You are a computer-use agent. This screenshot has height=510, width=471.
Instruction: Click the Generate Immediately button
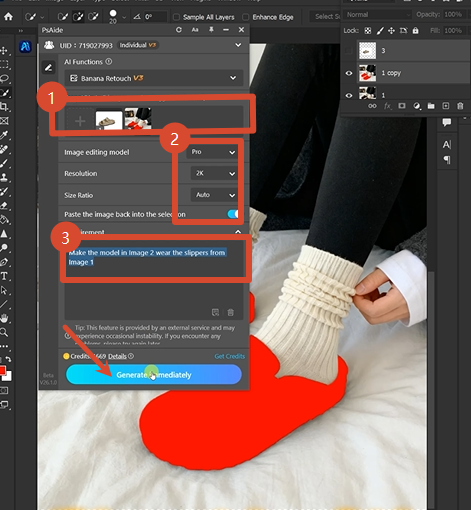(154, 374)
